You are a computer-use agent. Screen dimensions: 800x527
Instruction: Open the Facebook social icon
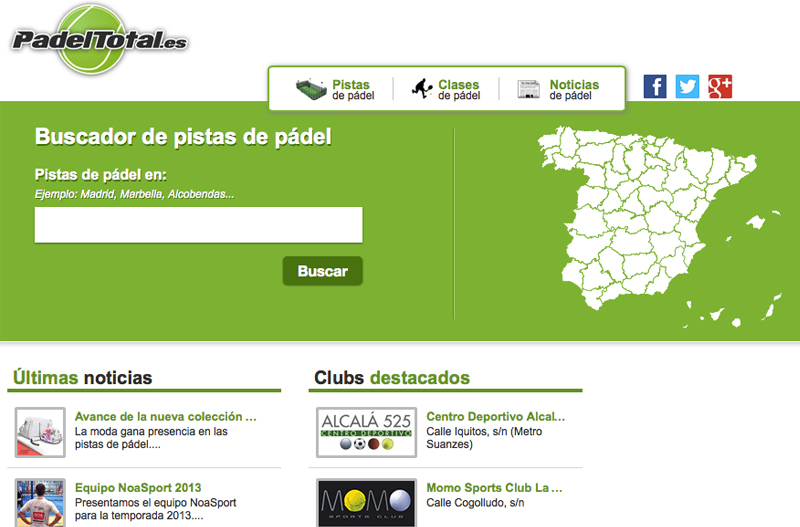pos(655,87)
